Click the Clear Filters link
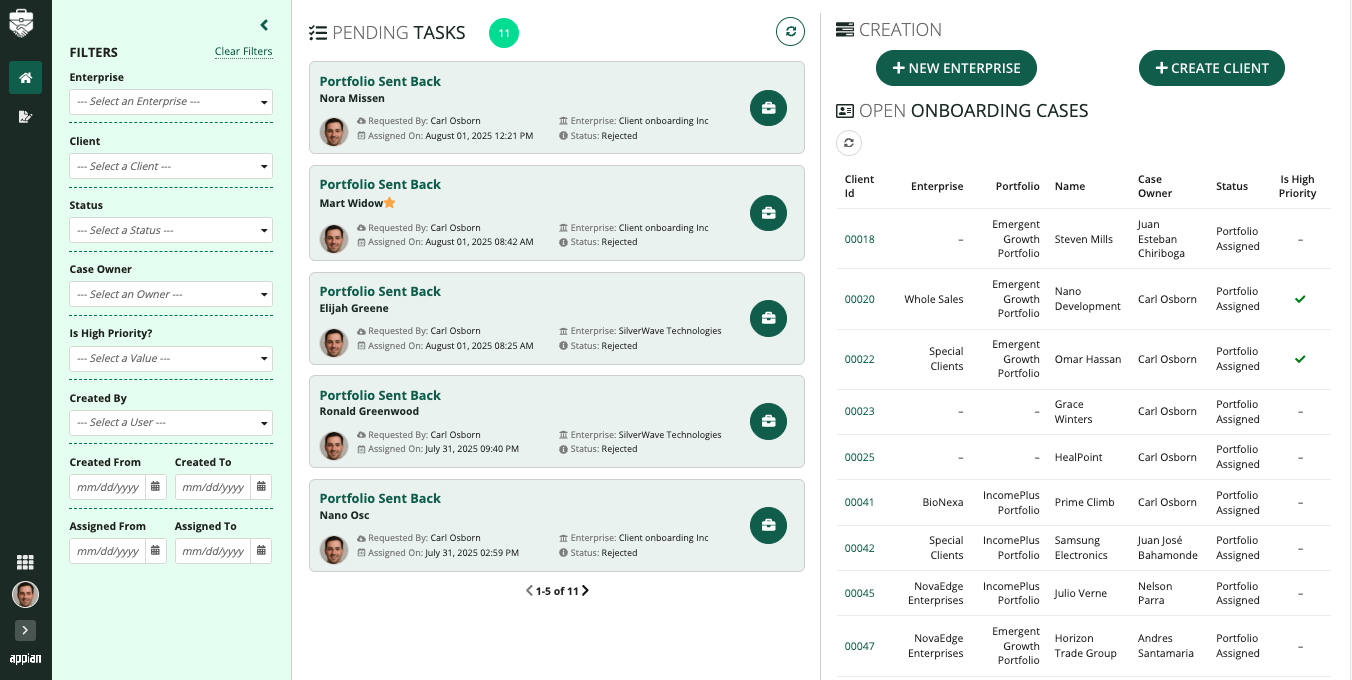Viewport: 1352px width, 680px height. pos(243,52)
